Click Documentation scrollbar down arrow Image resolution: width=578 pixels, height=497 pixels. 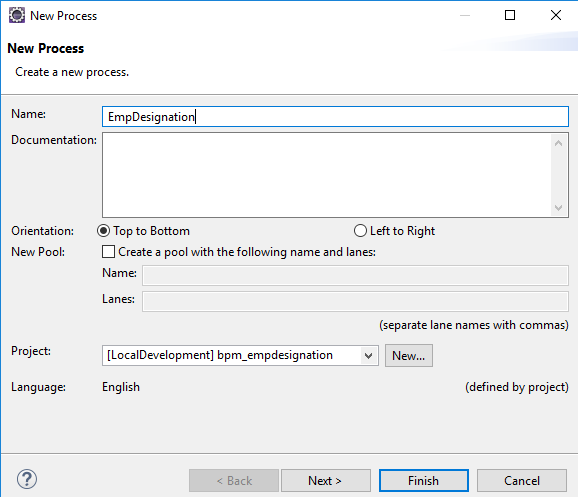[558, 208]
